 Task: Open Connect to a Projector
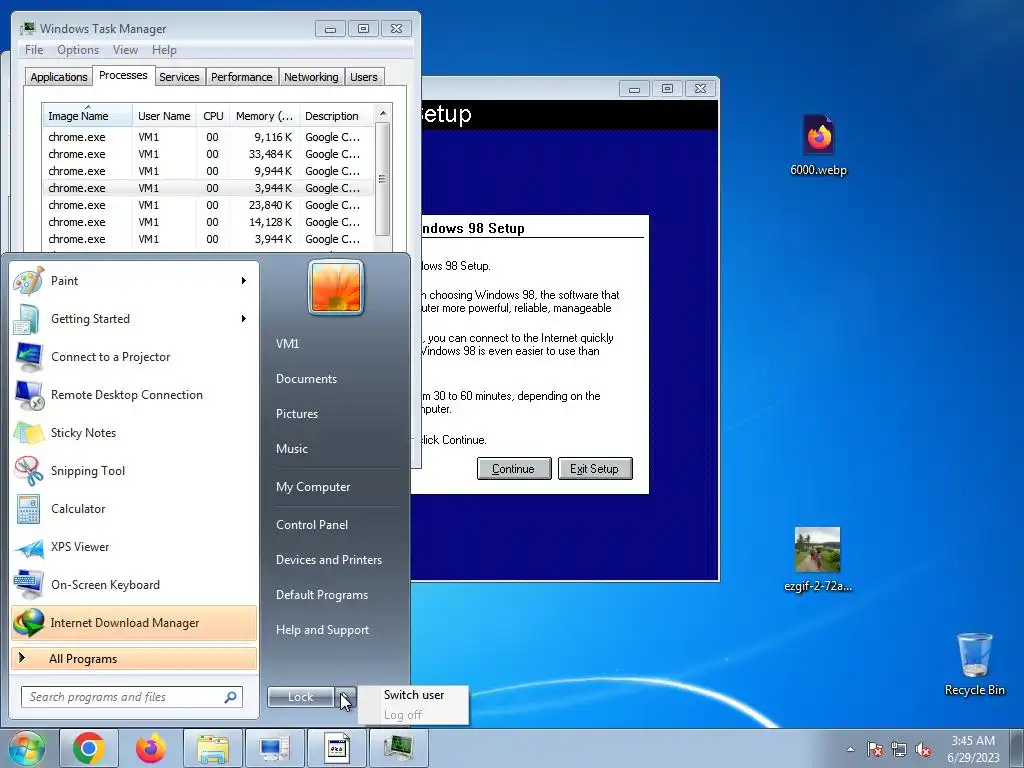(134, 357)
